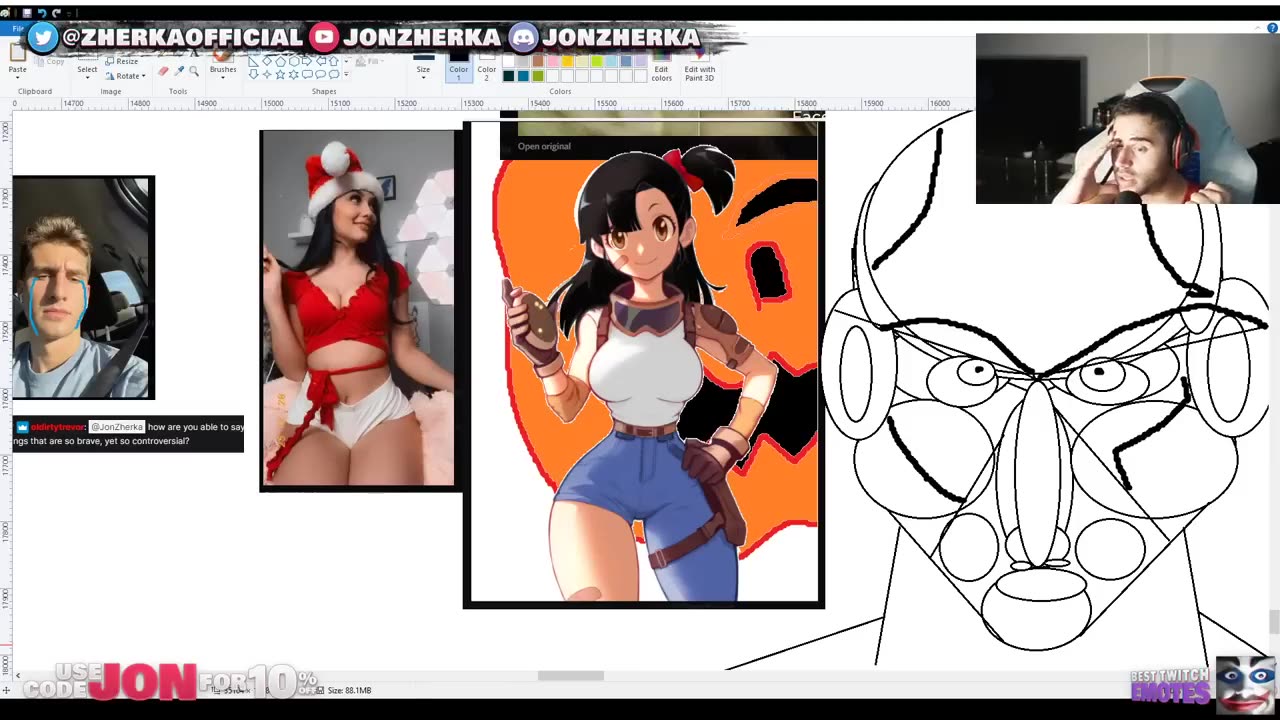Screen dimensions: 1280x720
Task: Pick the pink color swatch
Action: click(553, 61)
